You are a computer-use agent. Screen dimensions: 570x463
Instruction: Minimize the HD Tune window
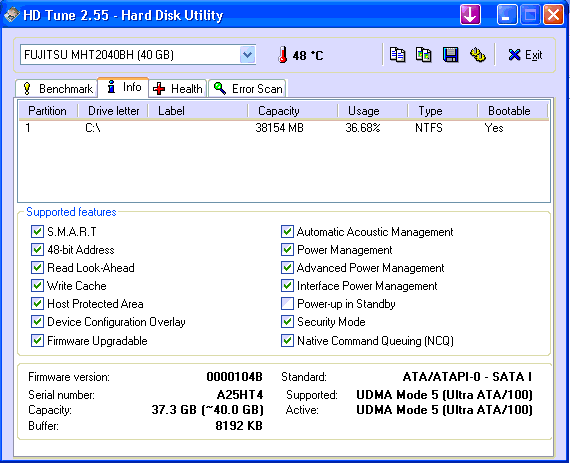click(507, 15)
